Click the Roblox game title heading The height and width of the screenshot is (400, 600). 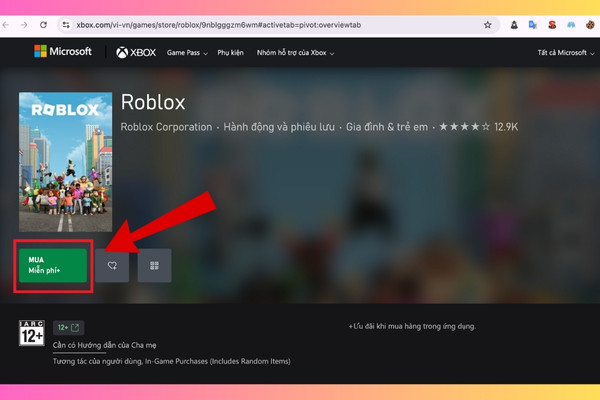tap(153, 103)
